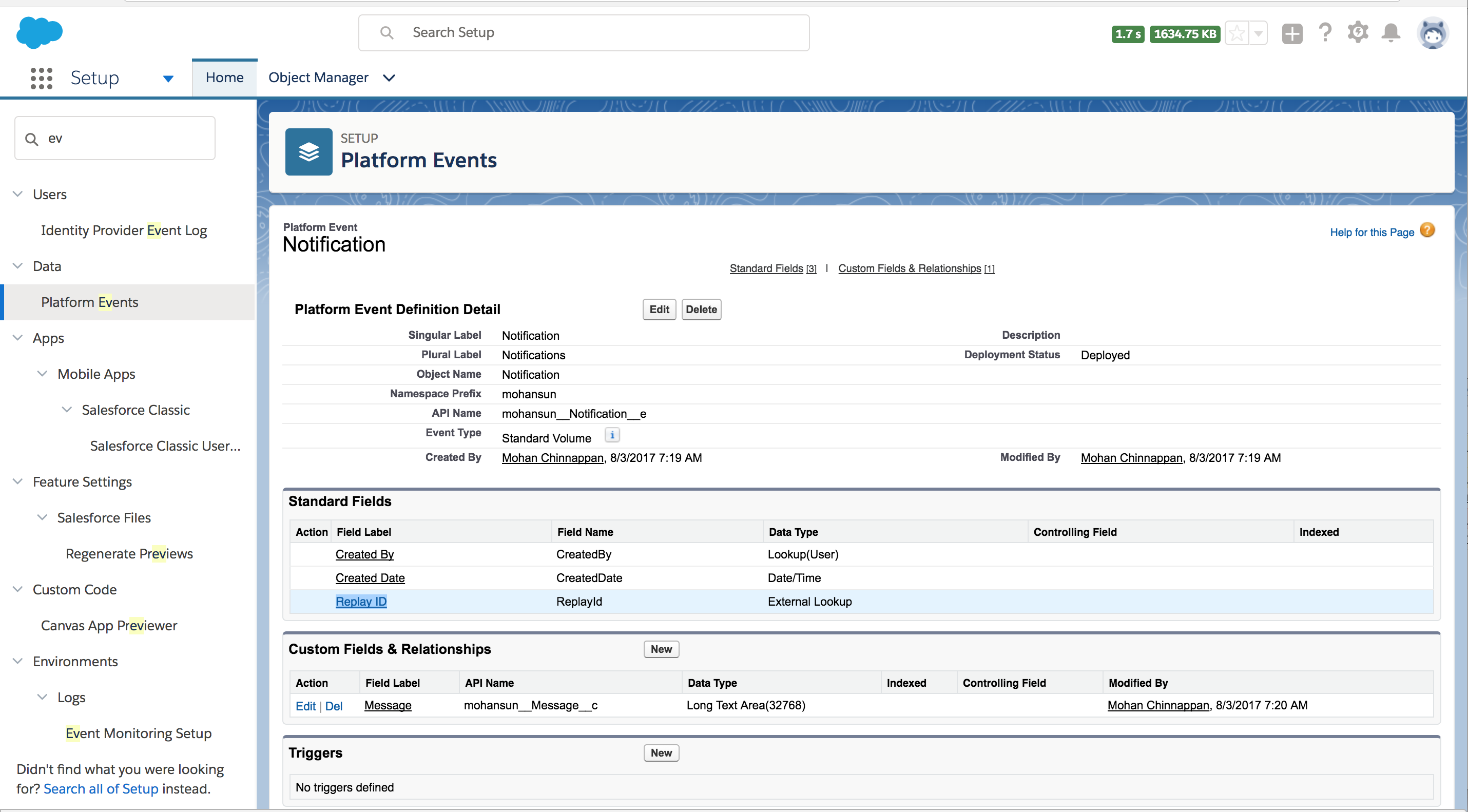Open Identity Provider Event Log
The height and width of the screenshot is (812, 1468).
click(124, 230)
